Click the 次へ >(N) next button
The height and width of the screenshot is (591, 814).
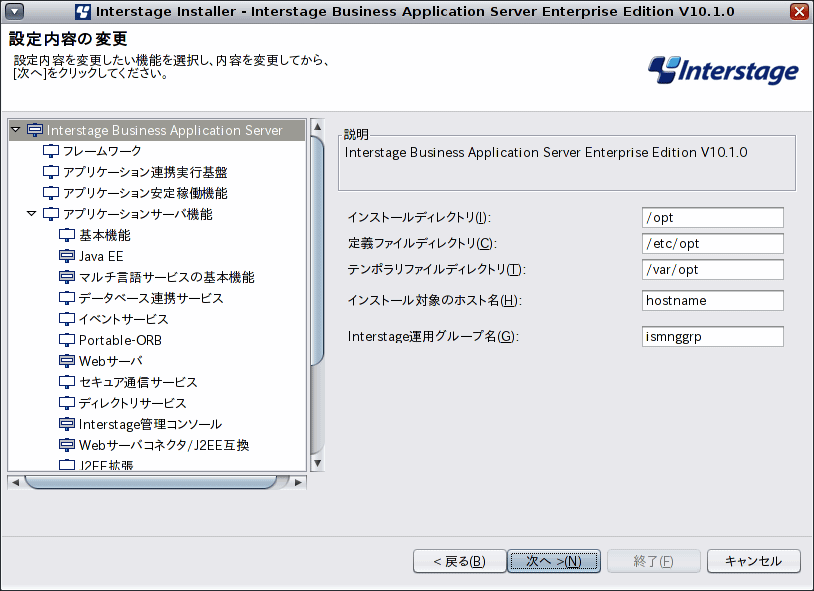point(554,561)
